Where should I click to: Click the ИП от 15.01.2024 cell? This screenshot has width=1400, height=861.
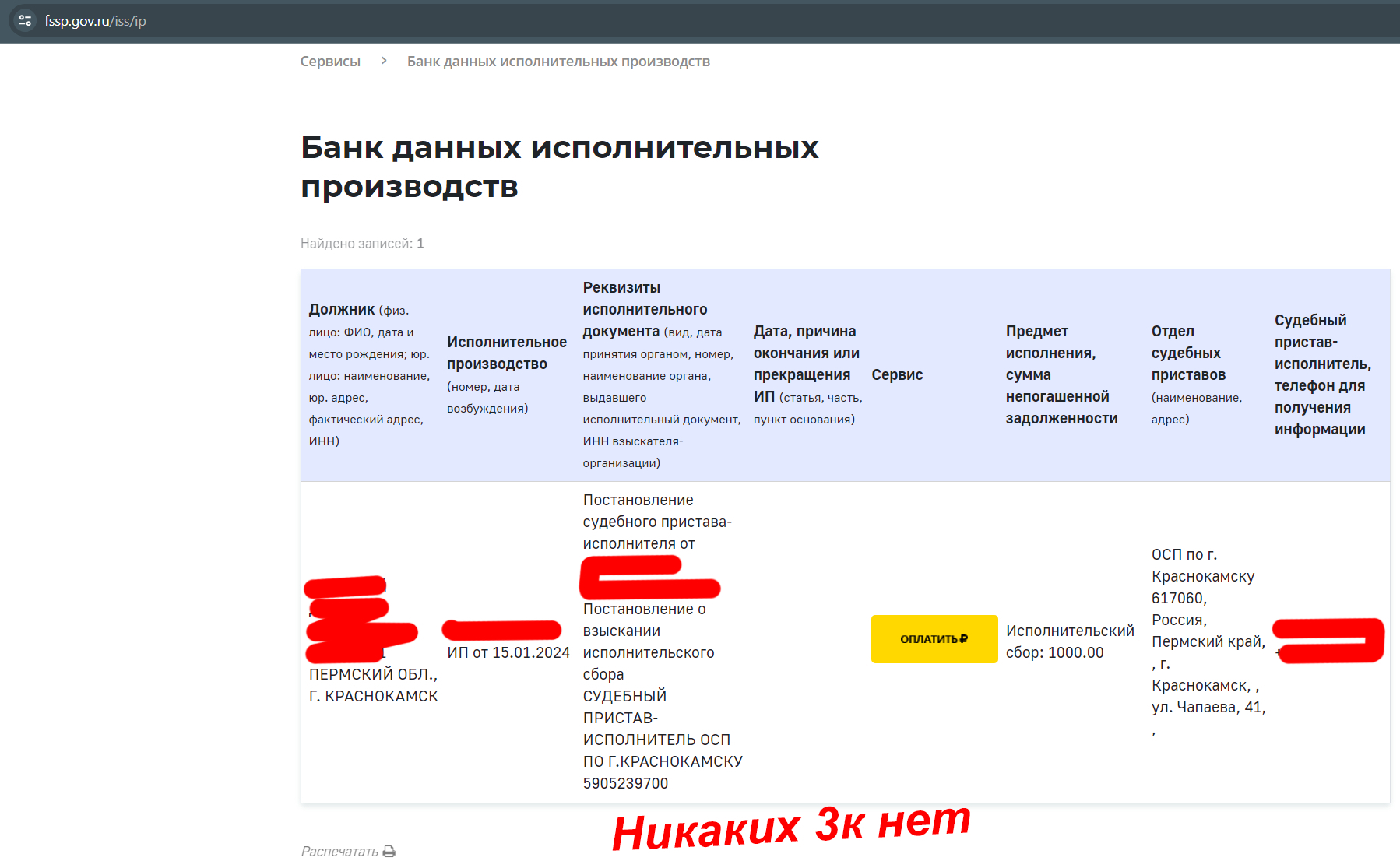508,652
